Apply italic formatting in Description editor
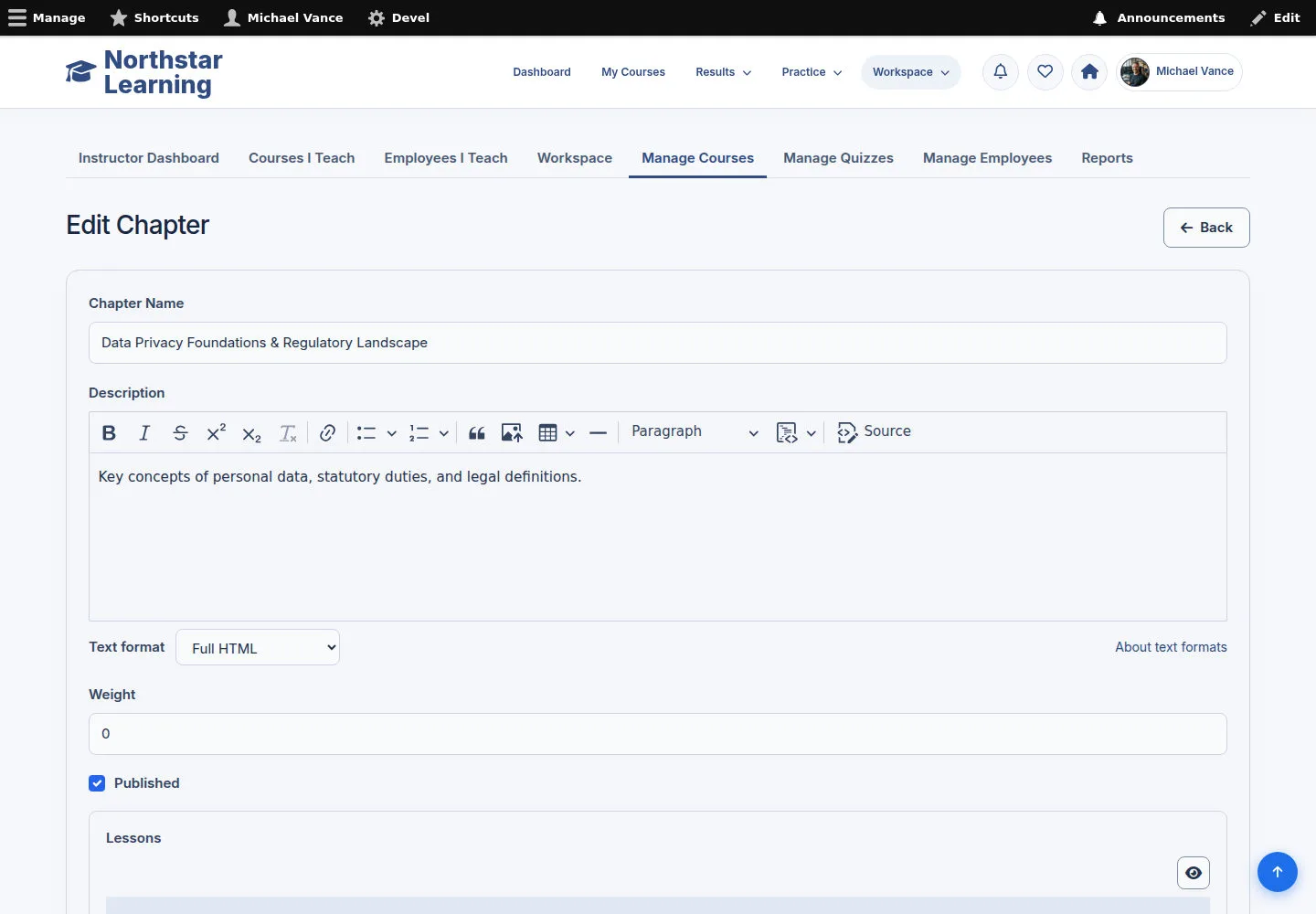1316x914 pixels. point(144,432)
